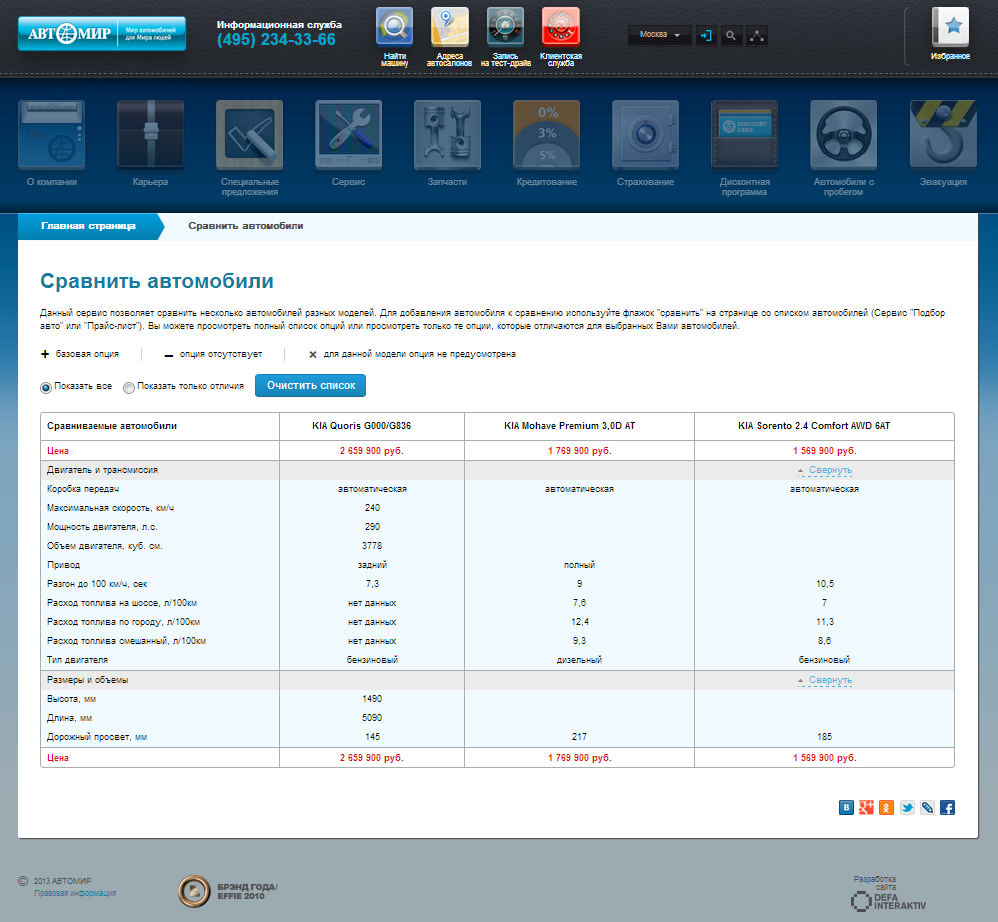
Task: Share via the Twitter bird icon
Action: point(907,807)
